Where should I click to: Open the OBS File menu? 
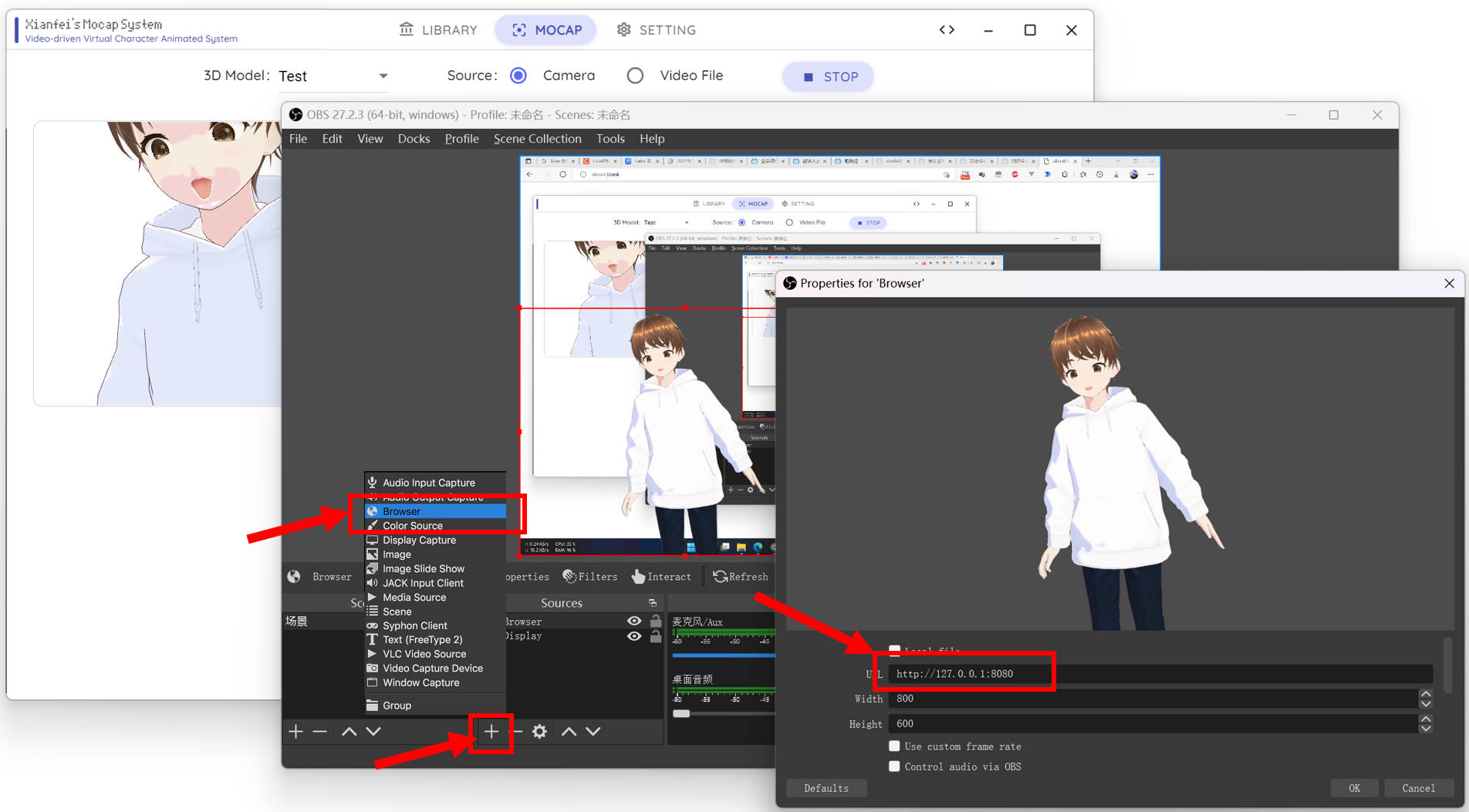(298, 139)
